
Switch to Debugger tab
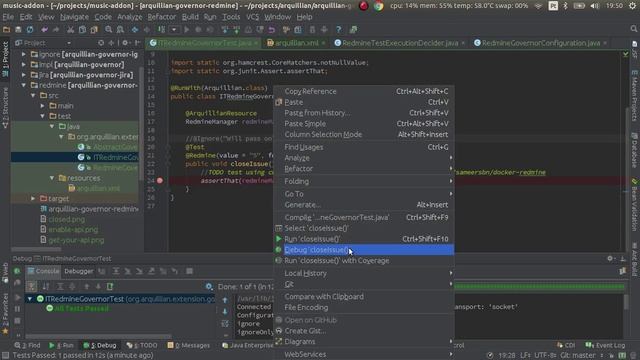[78, 271]
